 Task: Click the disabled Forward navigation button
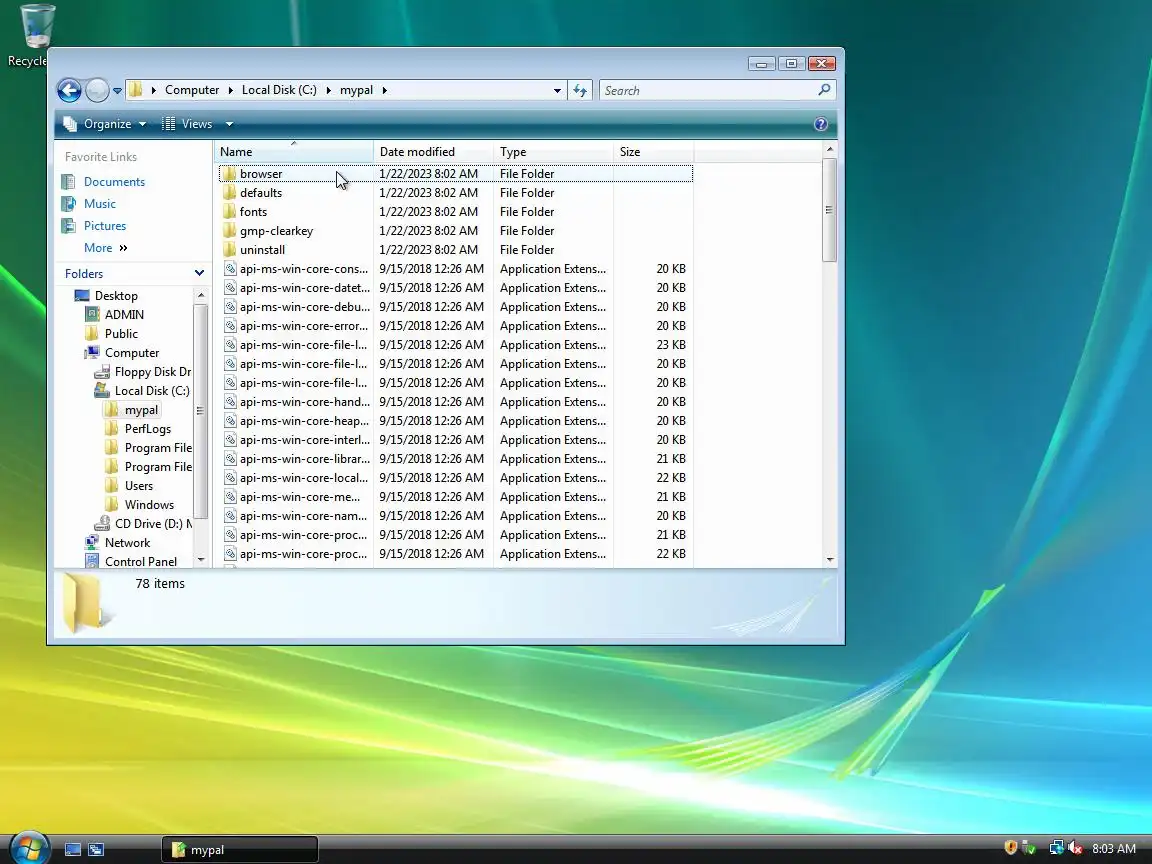point(97,90)
